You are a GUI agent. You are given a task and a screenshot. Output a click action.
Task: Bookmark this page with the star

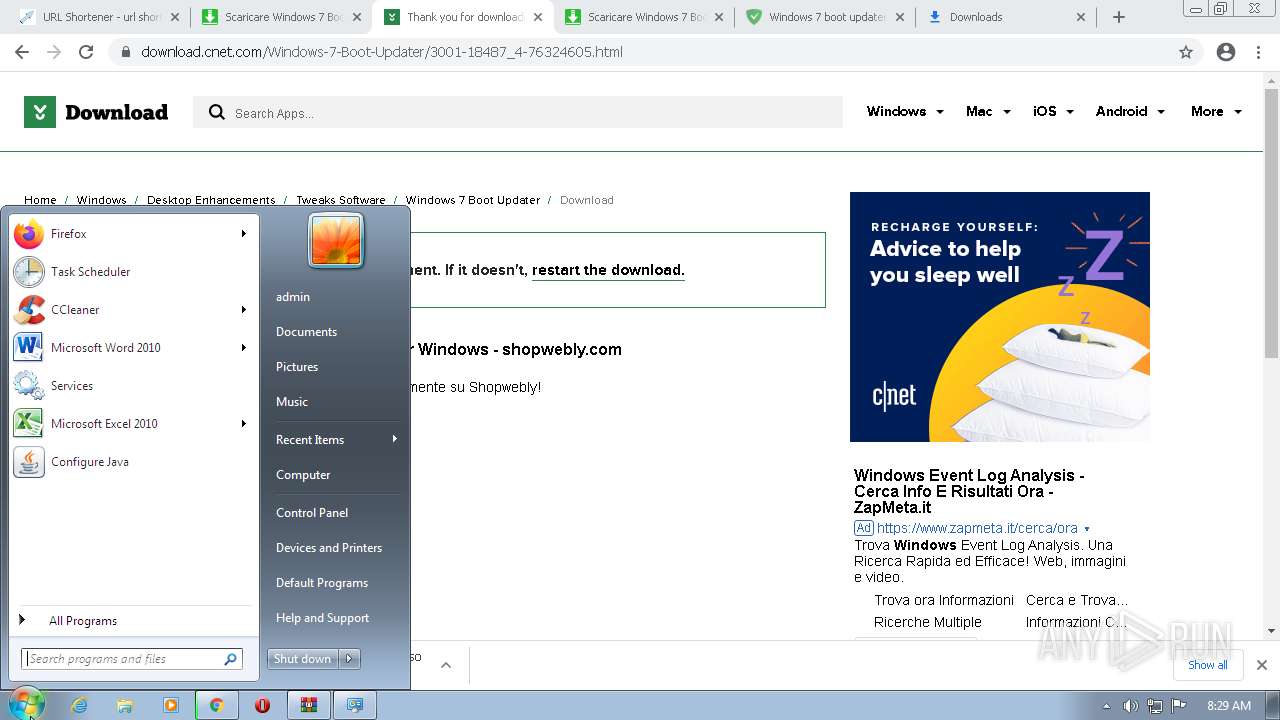pos(1186,52)
